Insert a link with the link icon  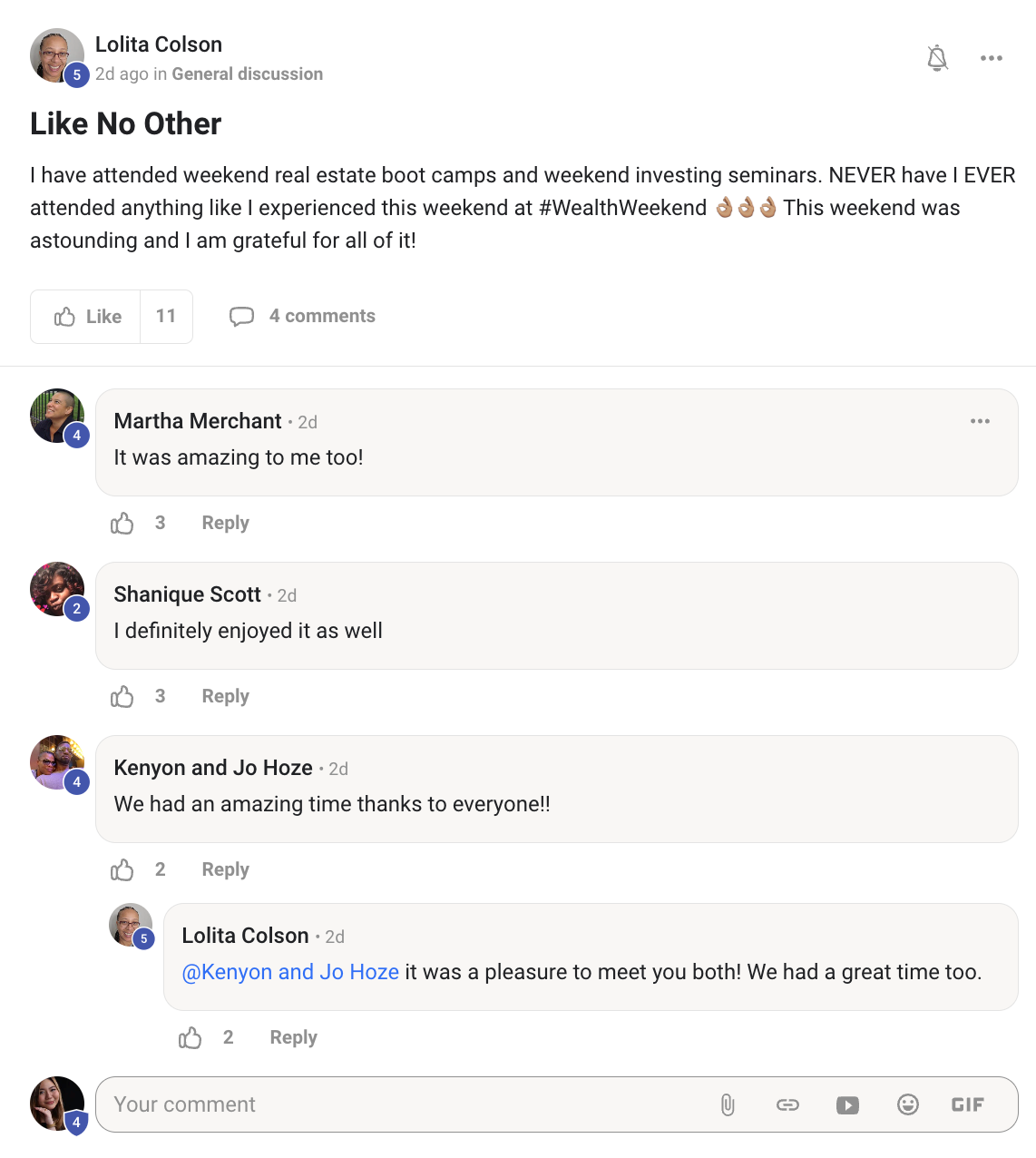click(x=787, y=1105)
